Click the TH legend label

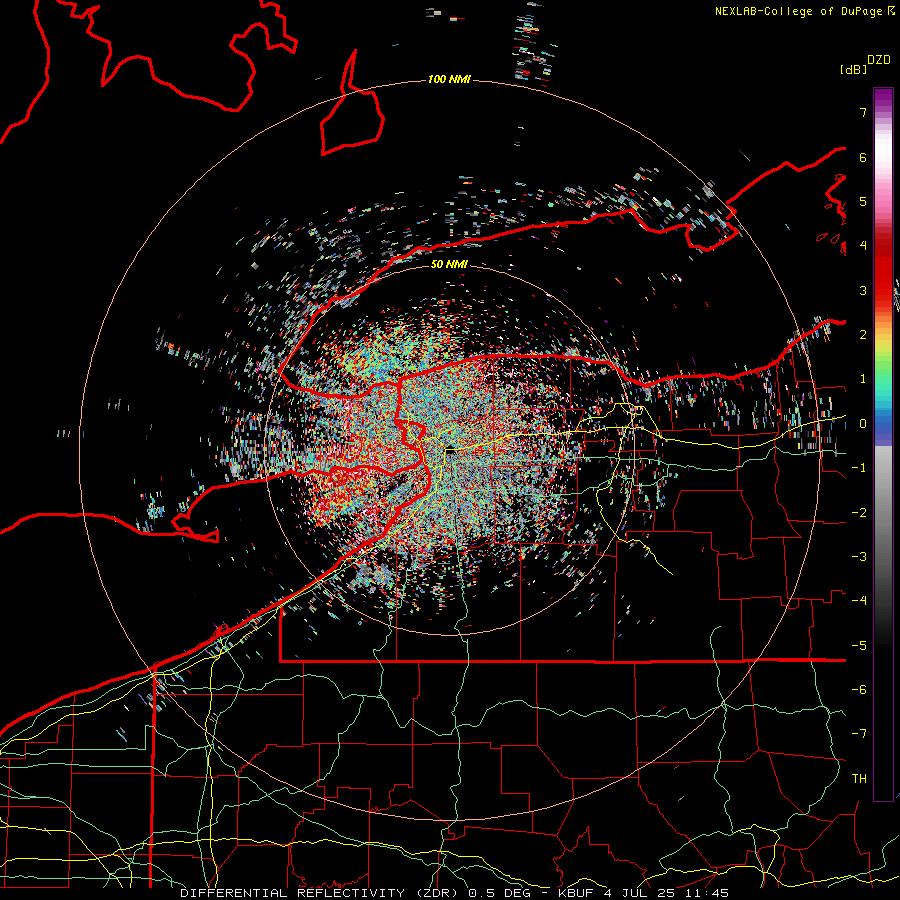(859, 779)
